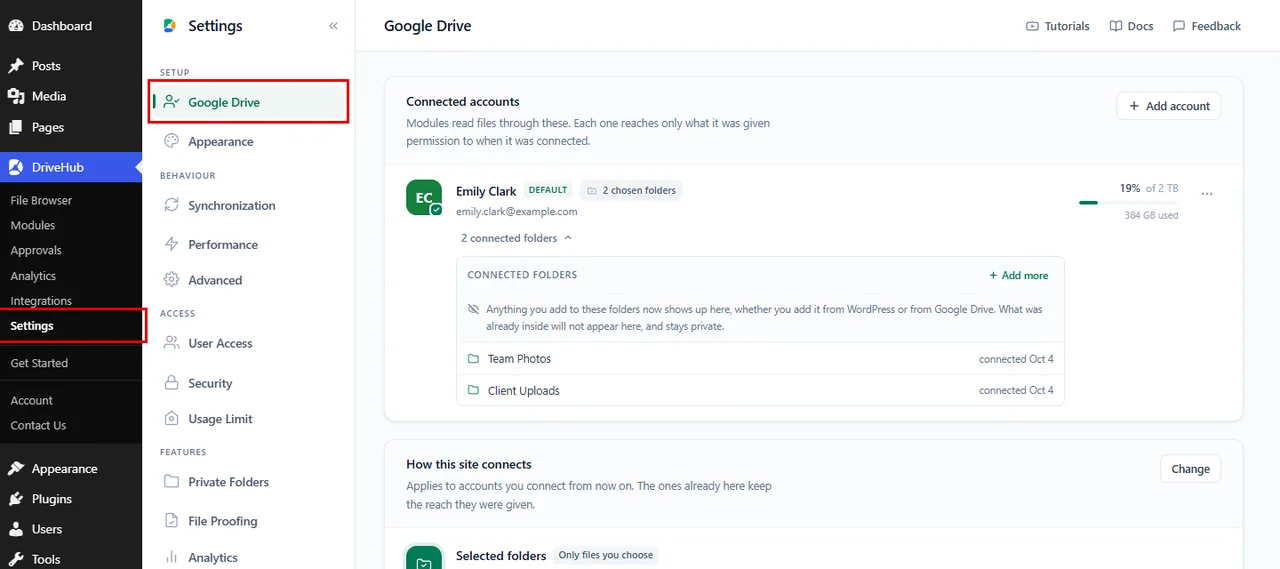The width and height of the screenshot is (1280, 569).
Task: Open Google Drive settings section
Action: click(249, 102)
